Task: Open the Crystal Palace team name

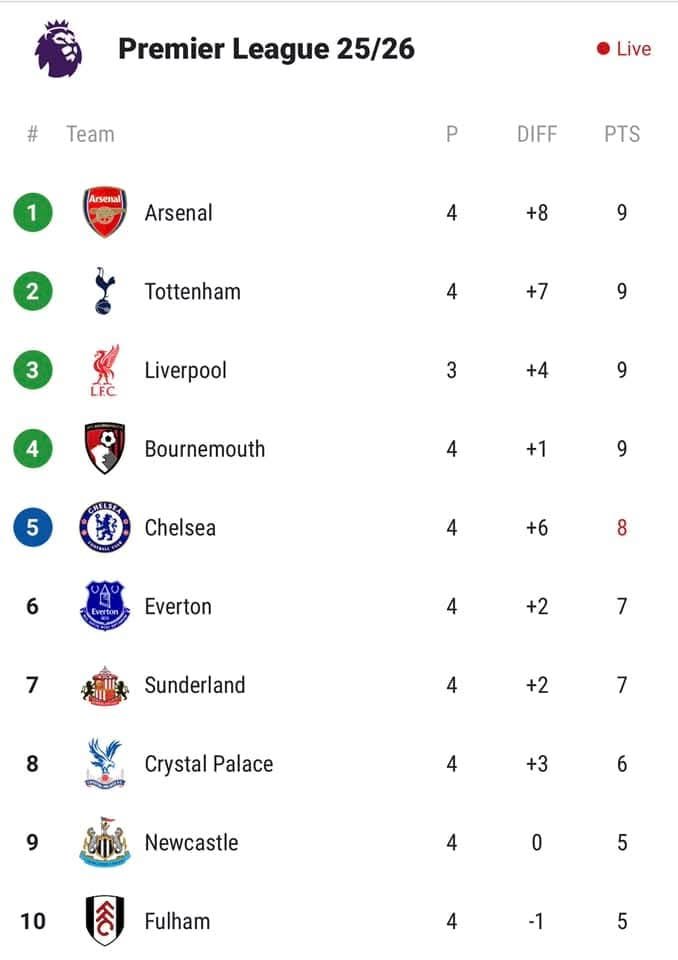Action: click(208, 764)
